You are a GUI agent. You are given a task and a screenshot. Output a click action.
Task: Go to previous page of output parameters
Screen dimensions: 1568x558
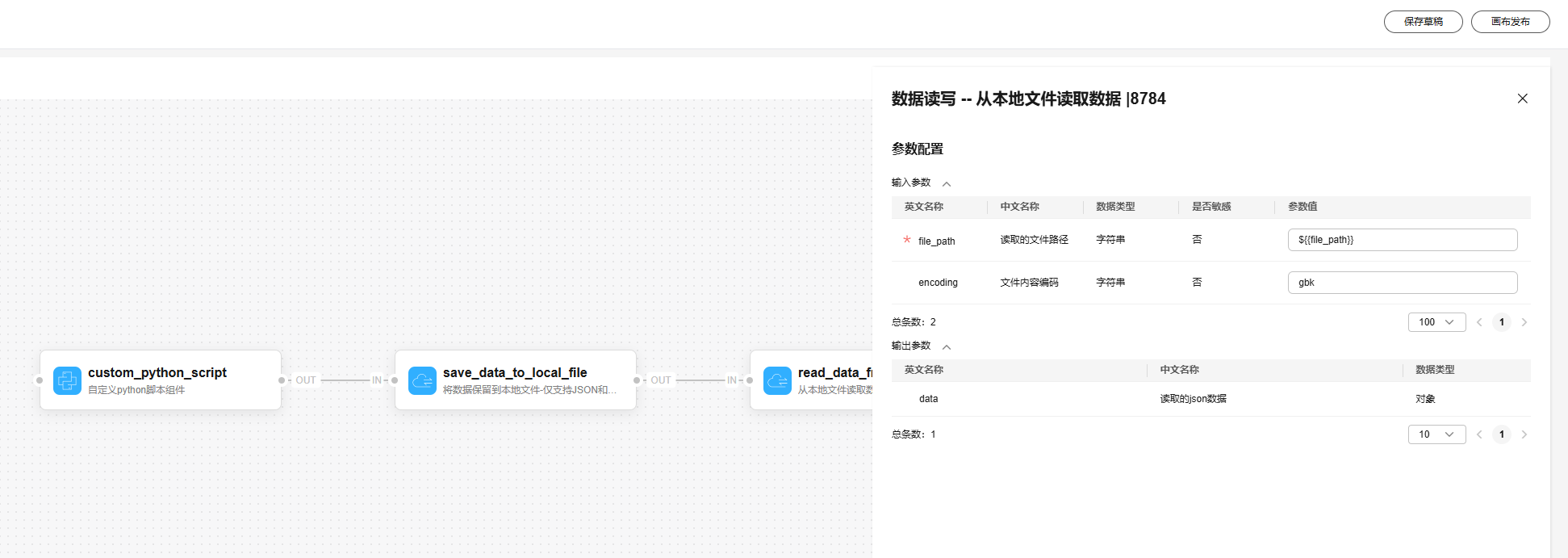click(1479, 434)
